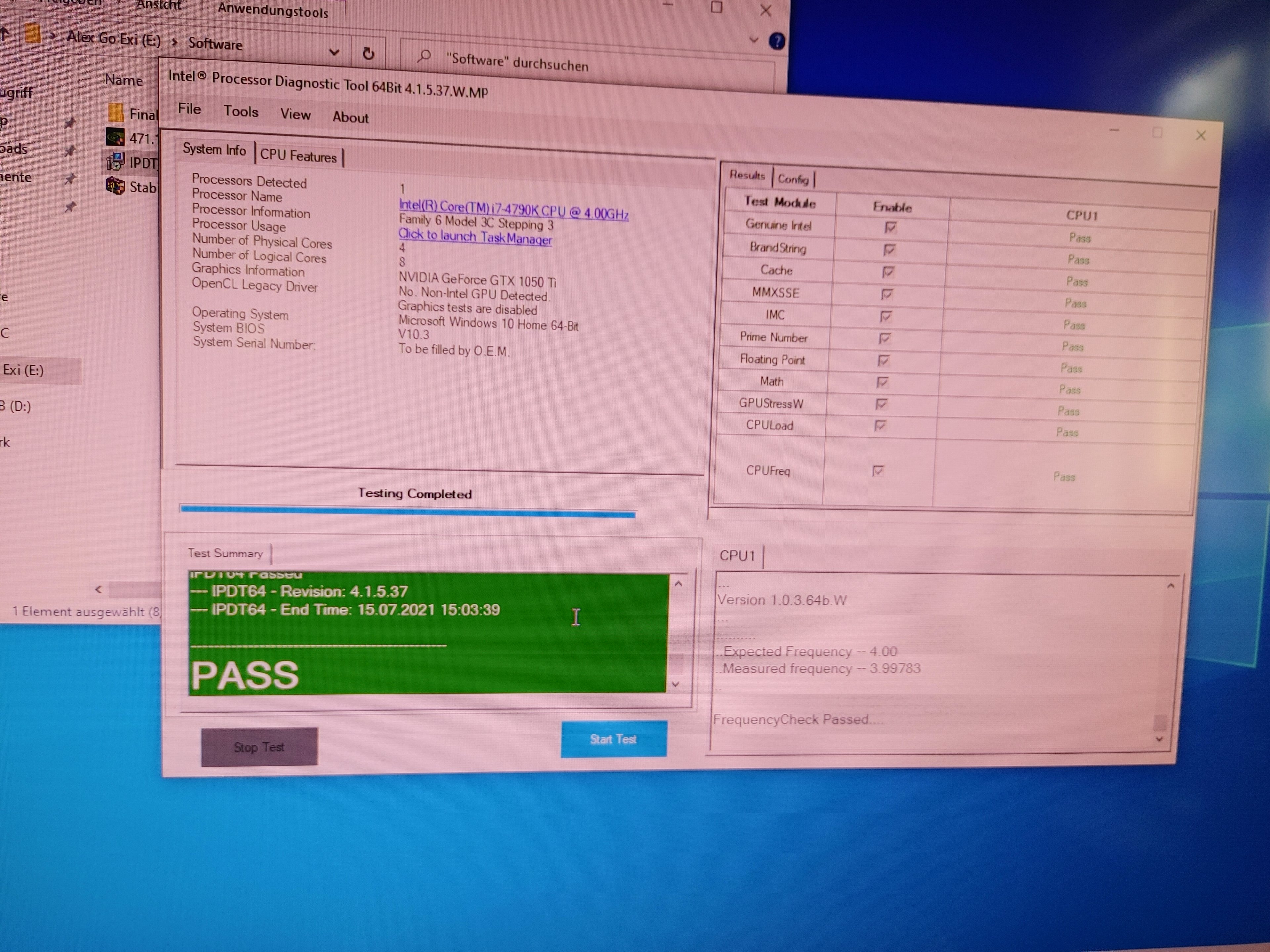Click the search magnifier icon
This screenshot has width=1270, height=952.
pos(424,56)
